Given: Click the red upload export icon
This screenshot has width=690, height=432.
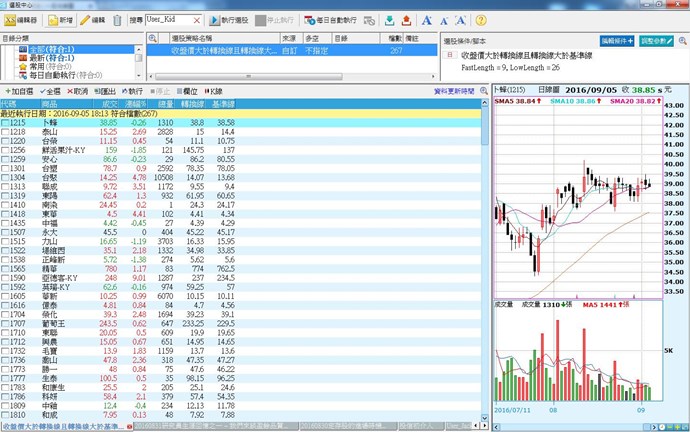Looking at the screenshot, I should 406,20.
